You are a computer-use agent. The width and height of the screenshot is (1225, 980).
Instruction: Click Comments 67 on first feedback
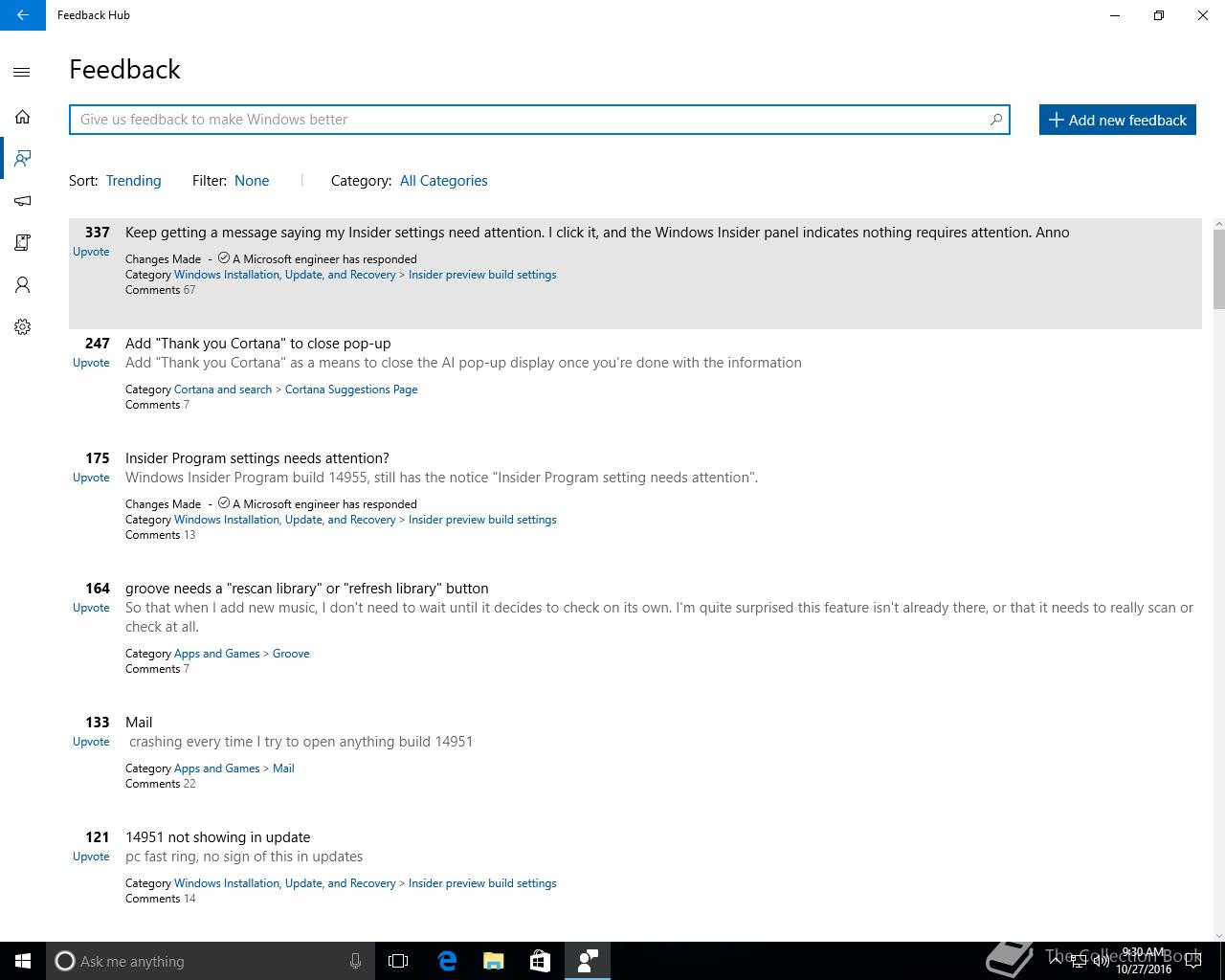(x=161, y=290)
